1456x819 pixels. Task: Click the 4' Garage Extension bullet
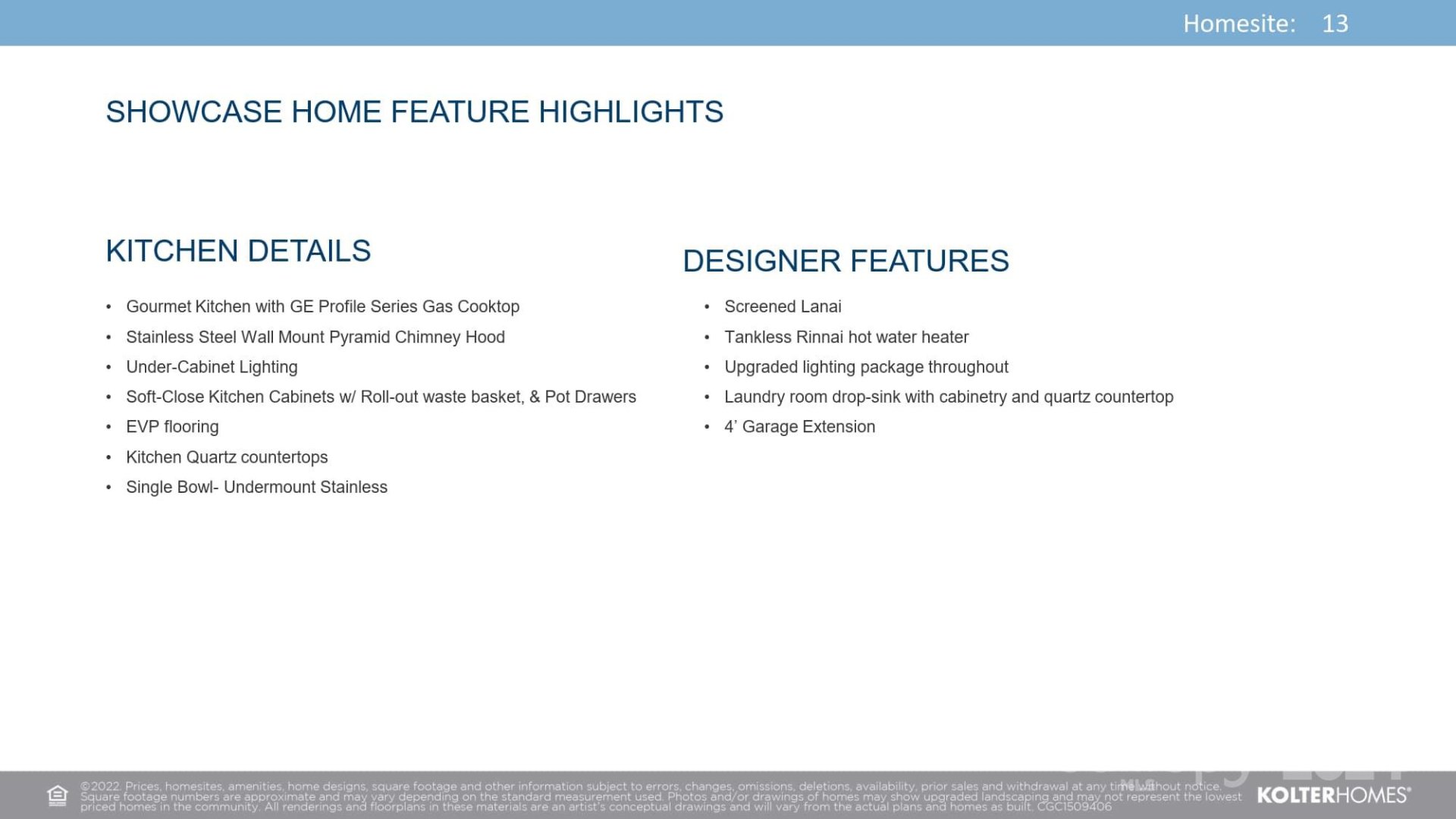tap(799, 427)
